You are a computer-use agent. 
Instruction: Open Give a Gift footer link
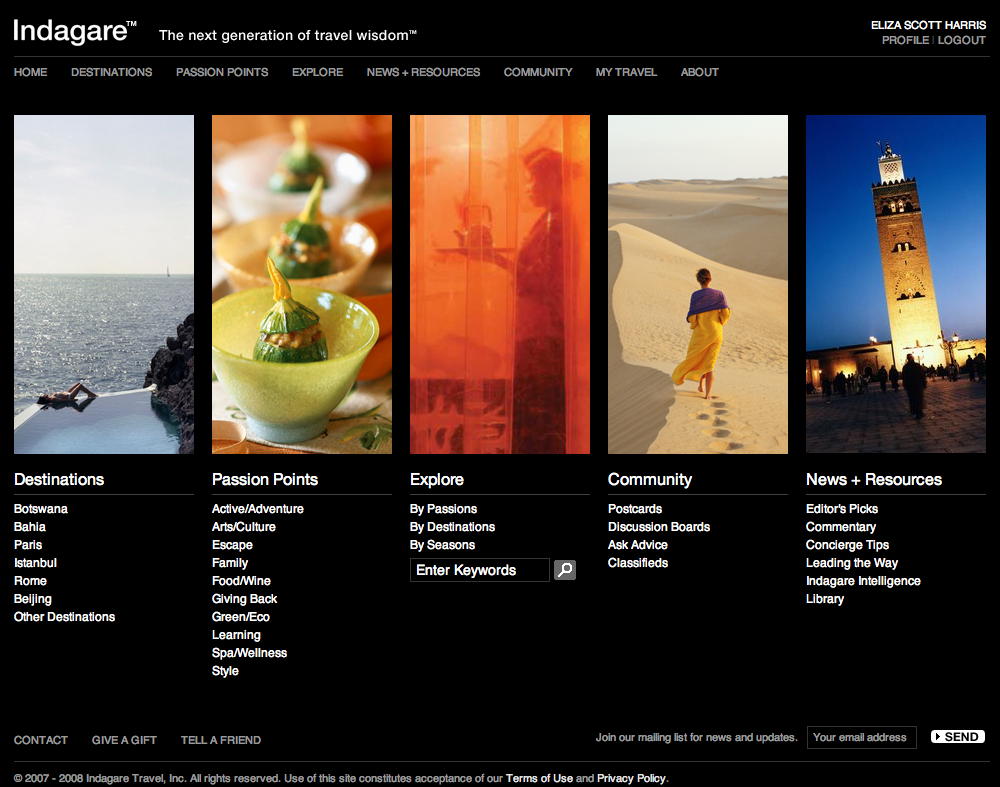124,740
